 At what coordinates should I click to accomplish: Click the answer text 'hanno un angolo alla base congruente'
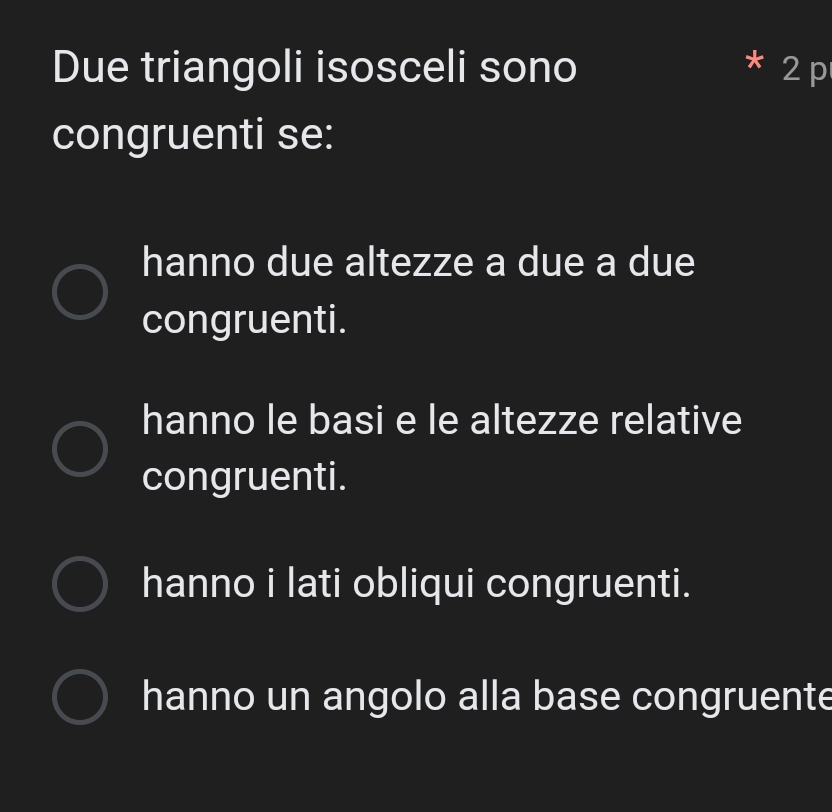pos(486,697)
